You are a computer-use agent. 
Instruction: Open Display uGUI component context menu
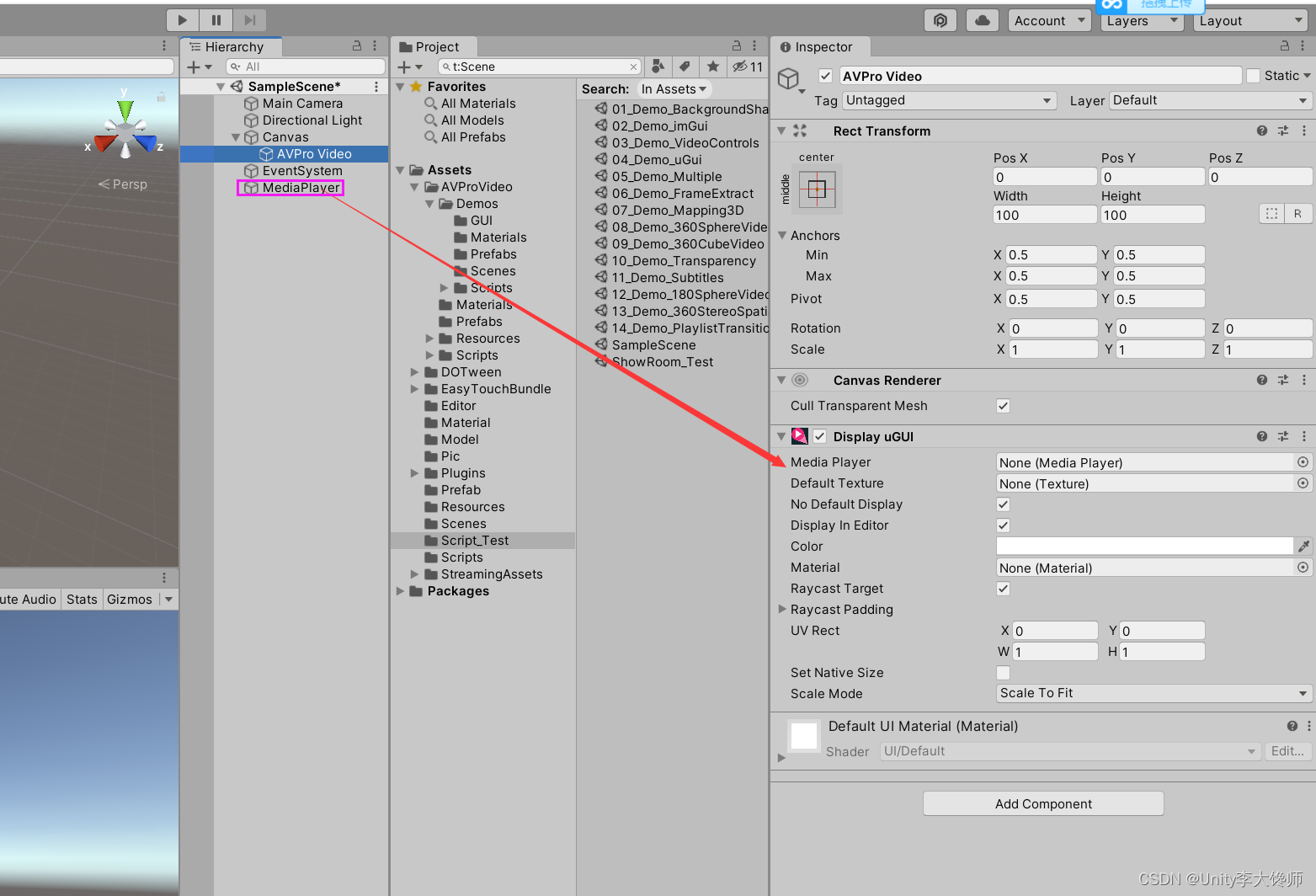[1303, 436]
